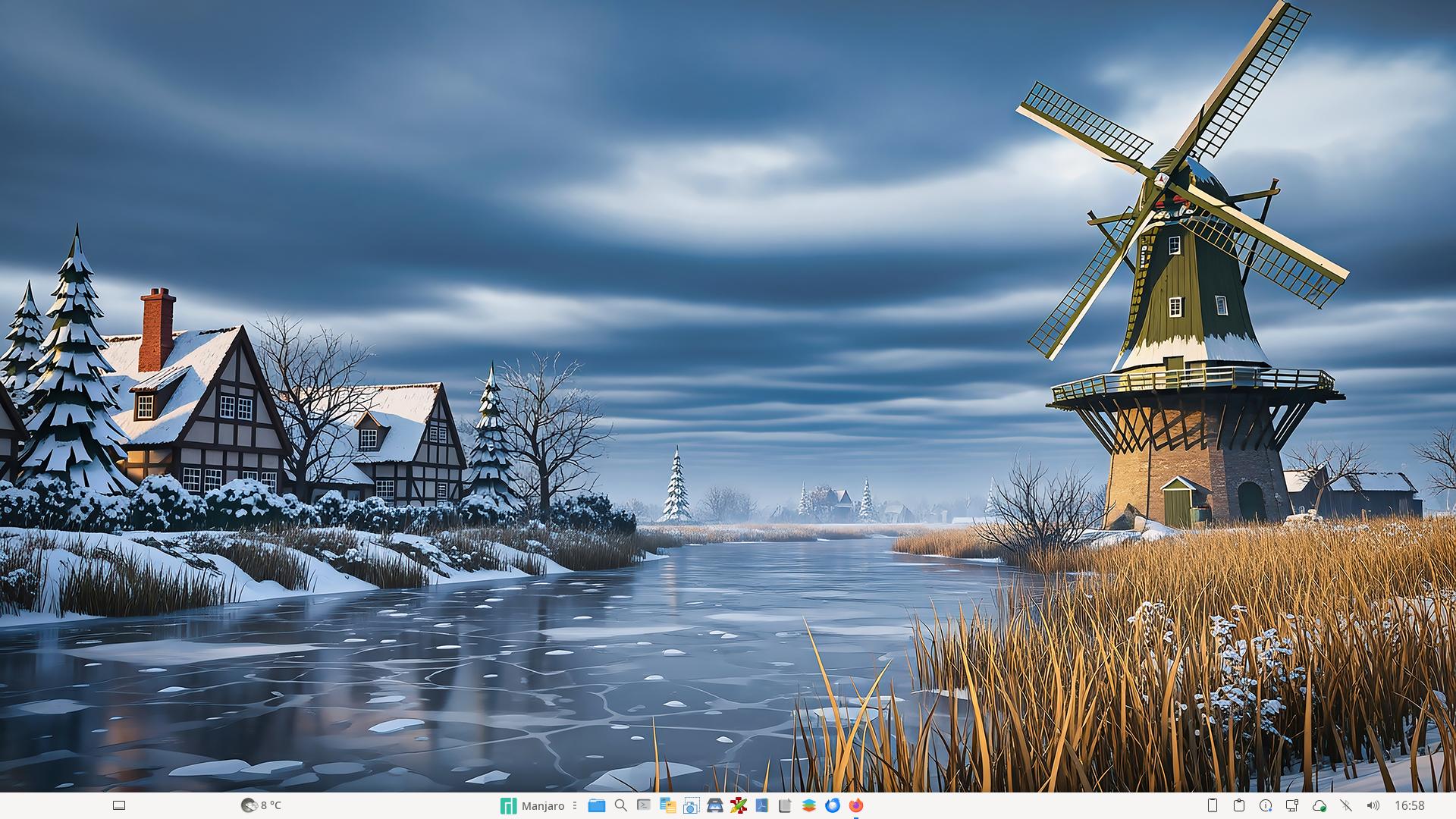Launch the blue folder file manager
This screenshot has height=819, width=1456.
click(x=597, y=805)
